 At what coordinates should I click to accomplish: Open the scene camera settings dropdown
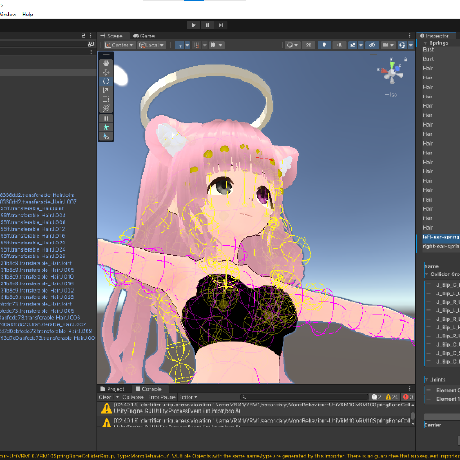[388, 45]
